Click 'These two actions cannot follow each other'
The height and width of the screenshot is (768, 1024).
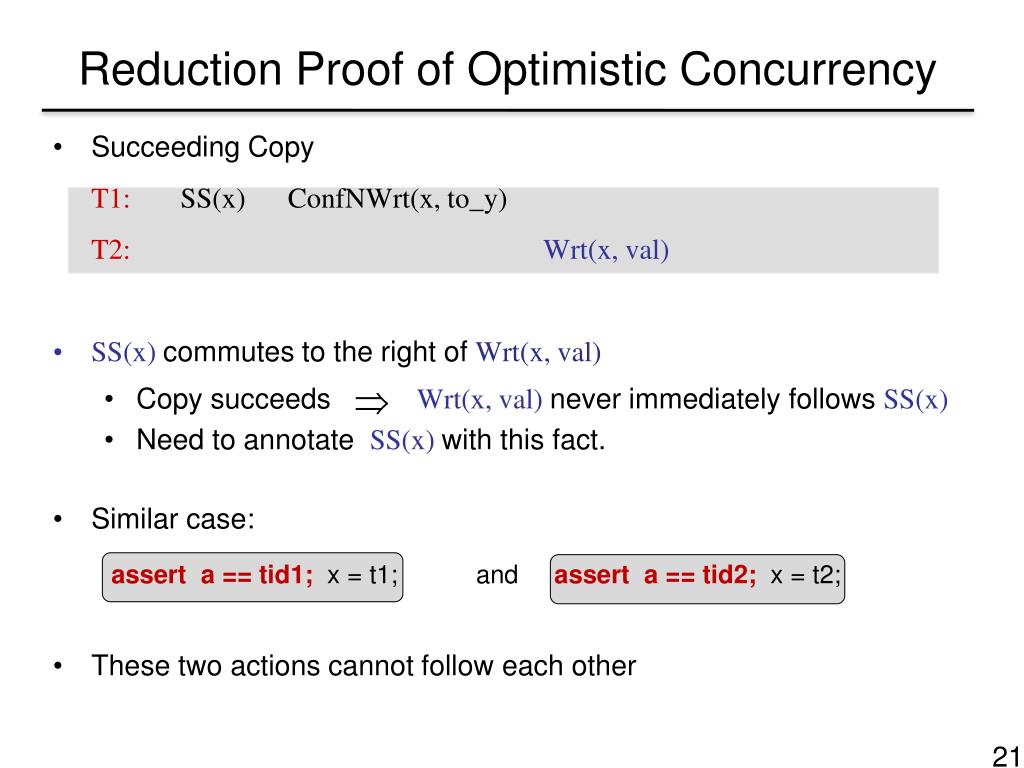click(364, 666)
